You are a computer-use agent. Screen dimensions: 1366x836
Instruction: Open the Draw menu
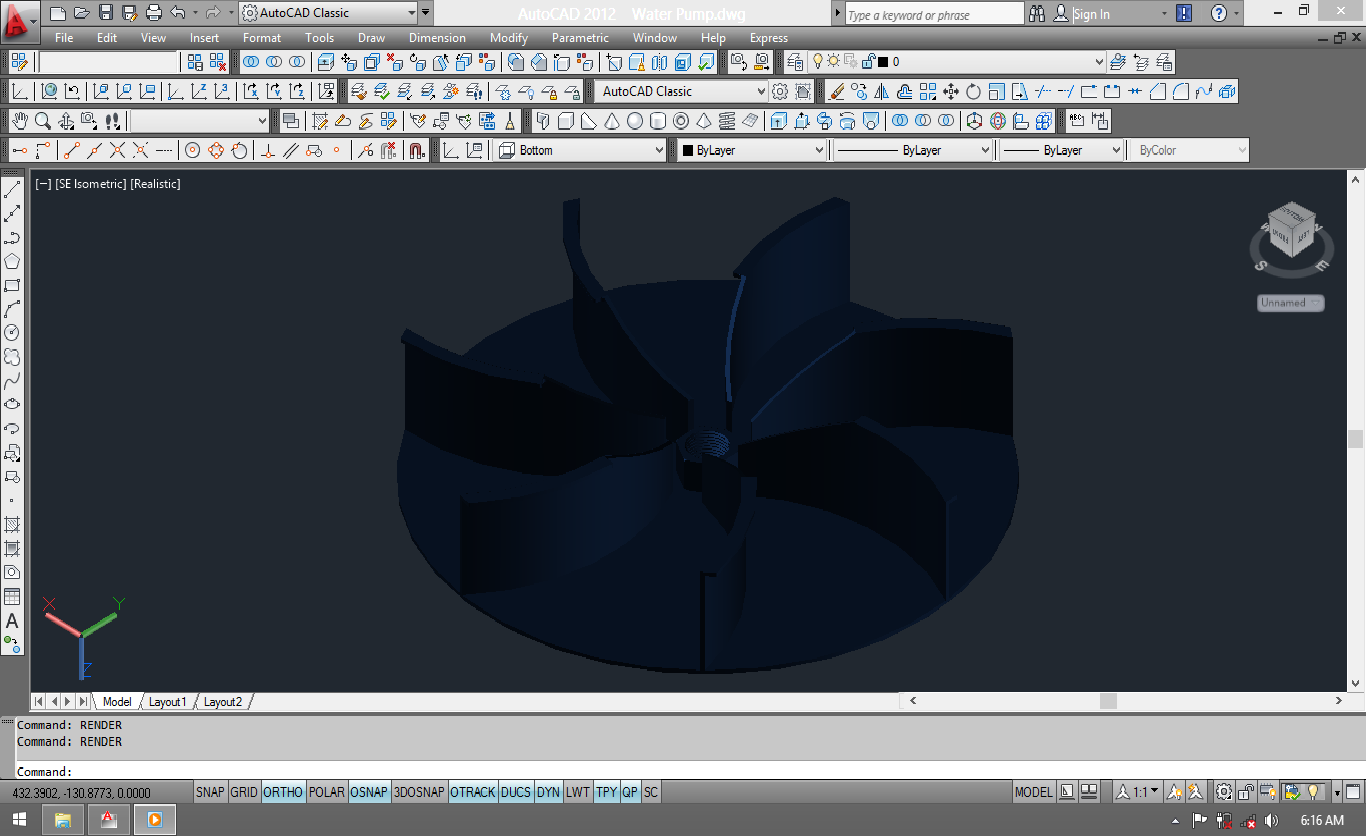click(371, 38)
